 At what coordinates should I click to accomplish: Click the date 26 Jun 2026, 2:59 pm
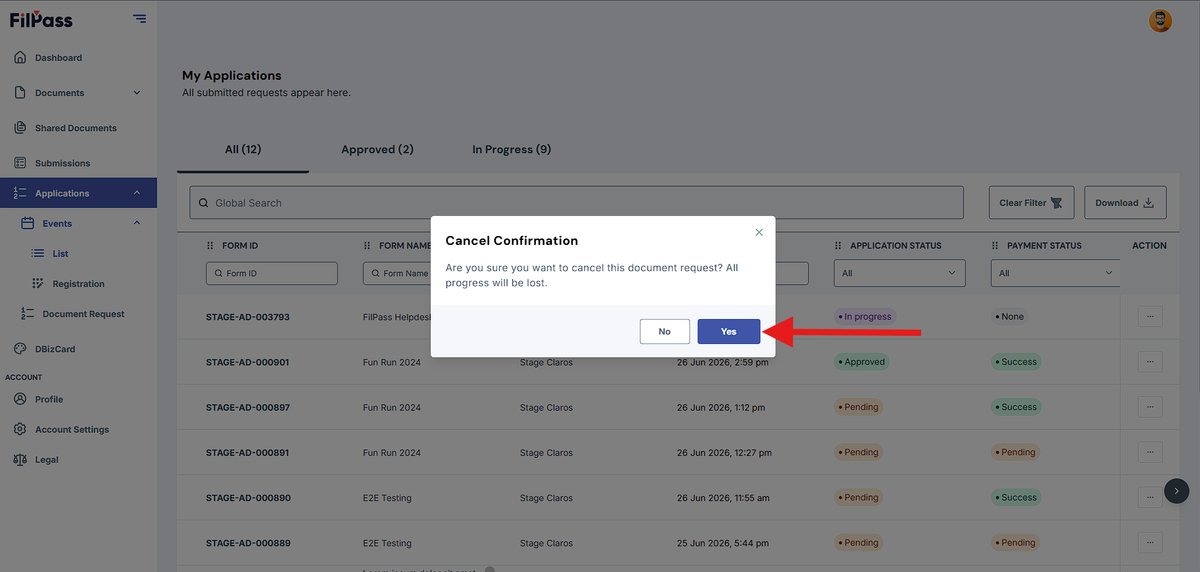(722, 362)
